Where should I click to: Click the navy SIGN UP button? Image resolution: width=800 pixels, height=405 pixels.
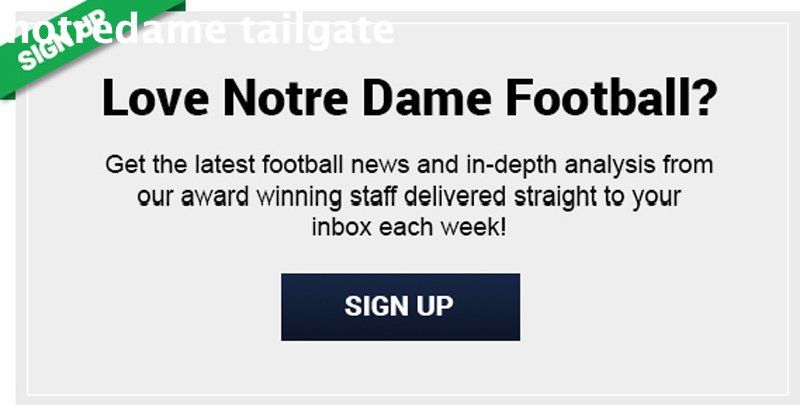(x=400, y=306)
